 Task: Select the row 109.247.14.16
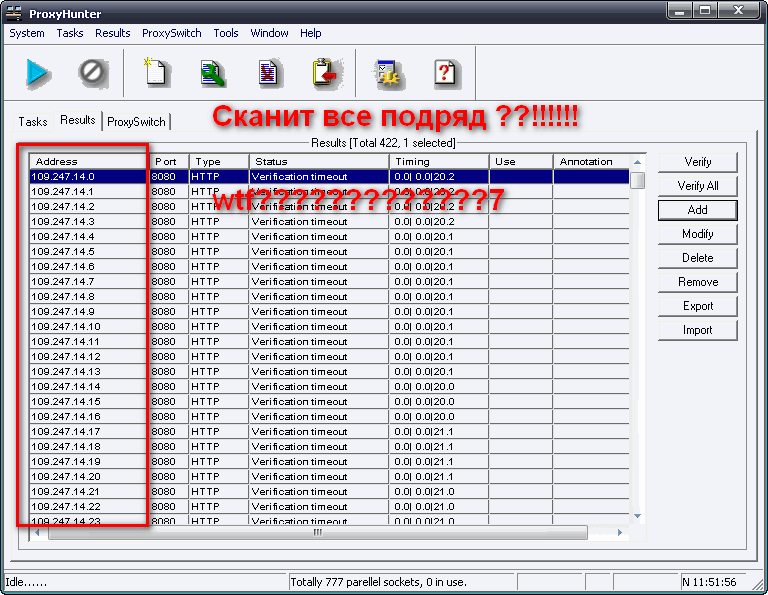(330, 416)
